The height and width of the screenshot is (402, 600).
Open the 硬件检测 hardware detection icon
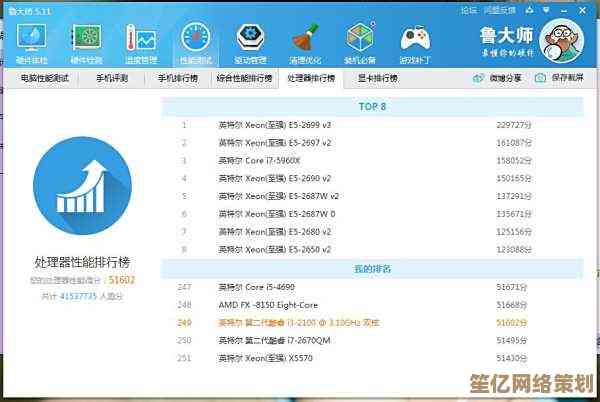pyautogui.click(x=86, y=41)
